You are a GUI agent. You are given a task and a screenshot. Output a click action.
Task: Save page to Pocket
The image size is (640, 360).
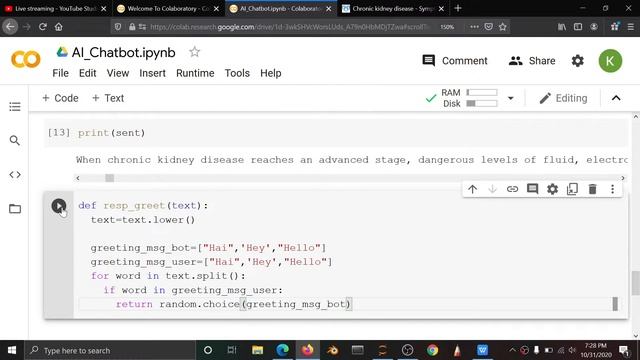tap(489, 27)
